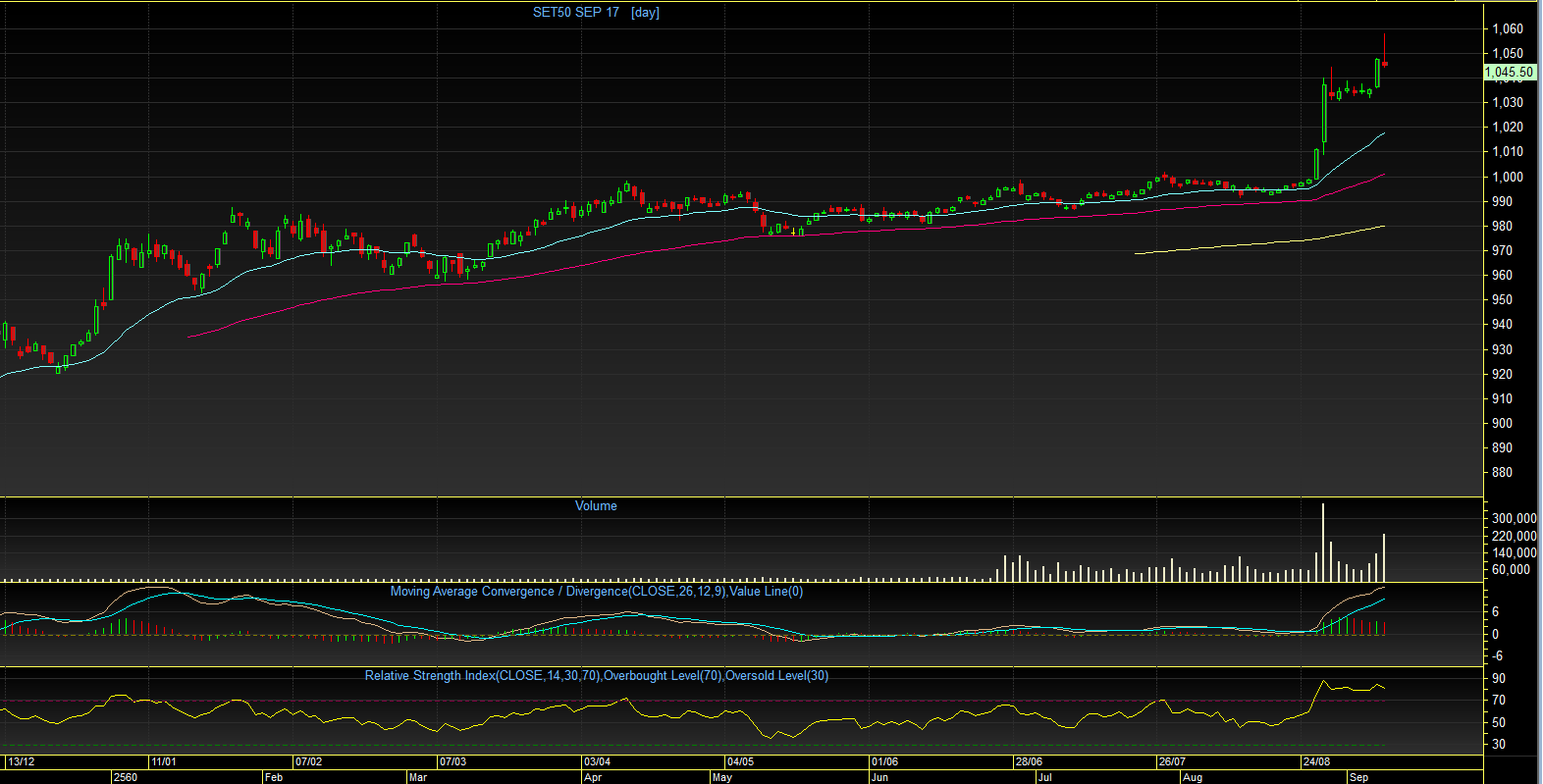The image size is (1543, 784).
Task: Click the 70 overbought label on RSI axis
Action: point(1499,701)
